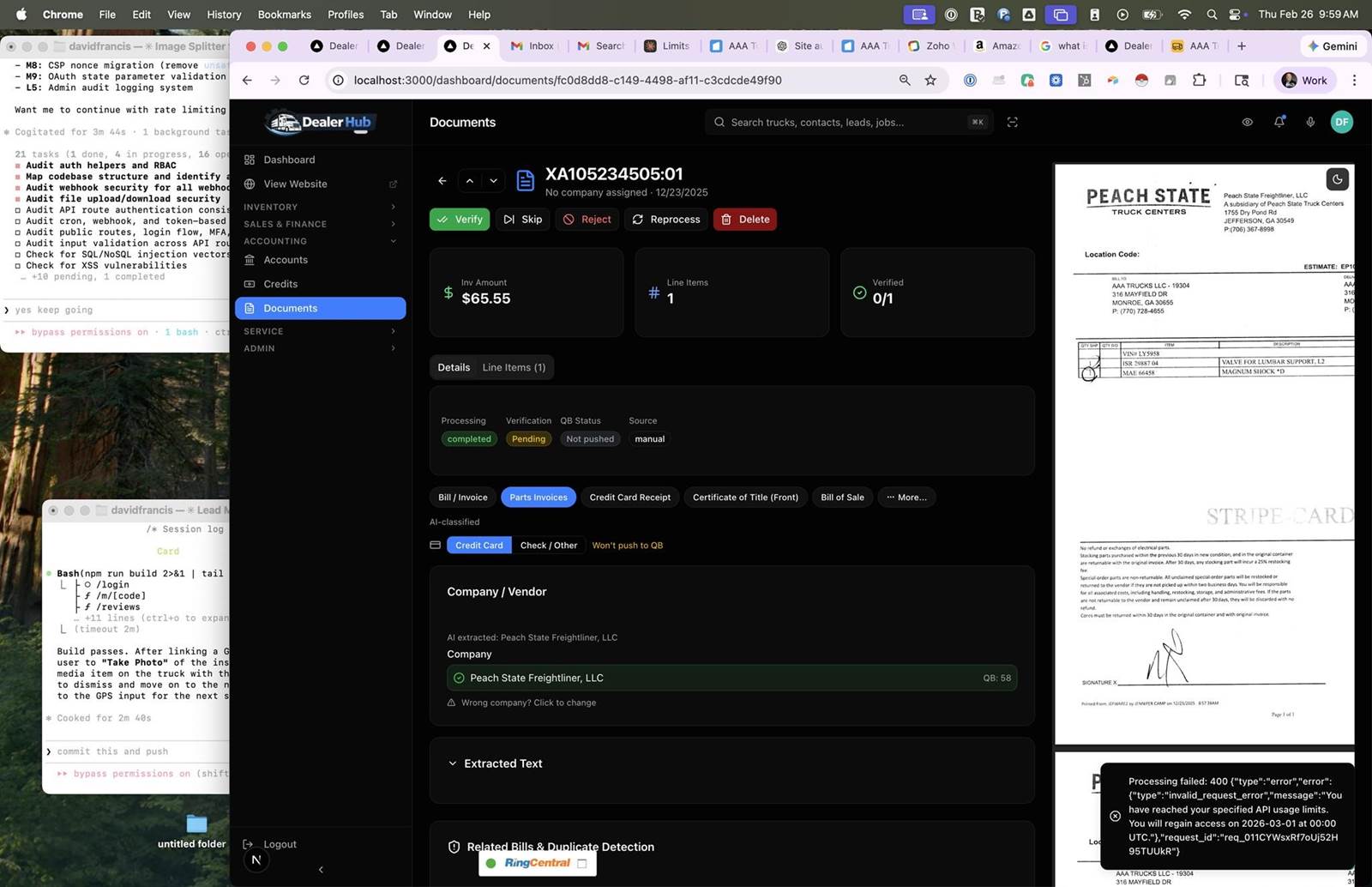Screen dimensions: 1372x887
Task: Toggle dark mode on document preview
Action: 1337,179
